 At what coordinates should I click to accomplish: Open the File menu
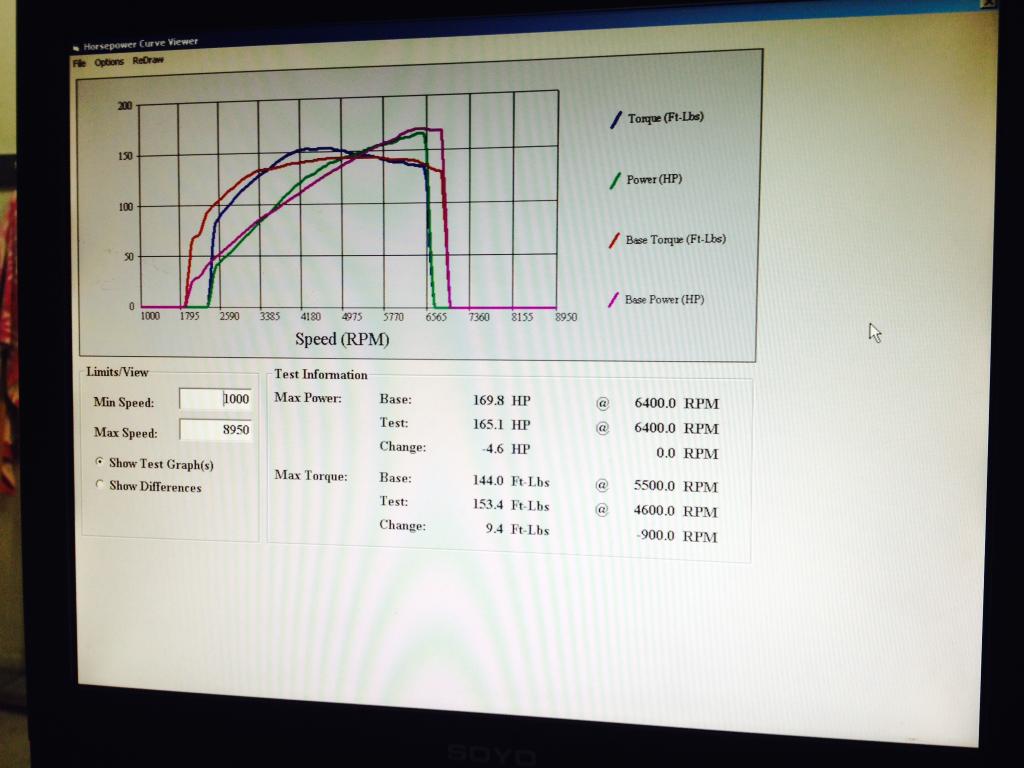[79, 63]
